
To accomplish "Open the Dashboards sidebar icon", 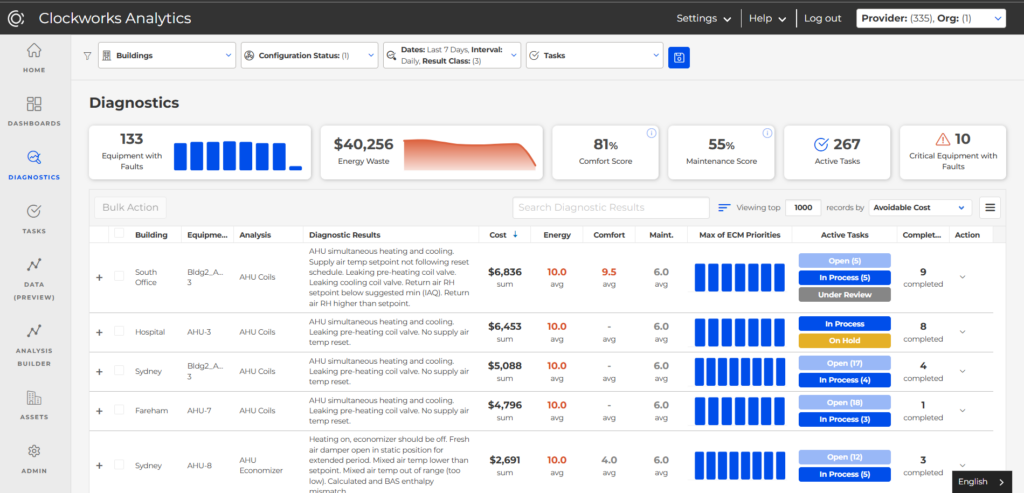I will coord(34,104).
